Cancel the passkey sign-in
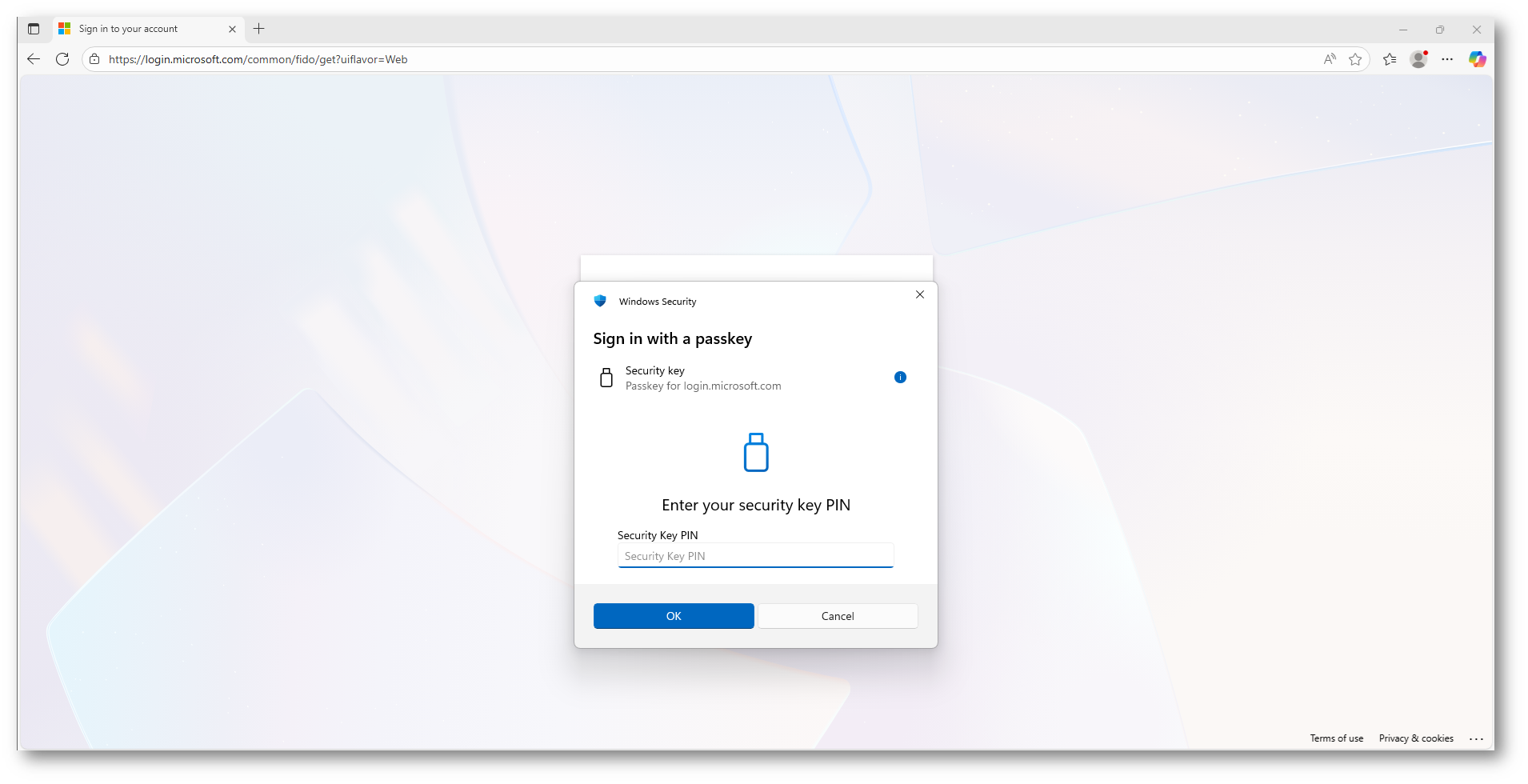The height and width of the screenshot is (784, 1528). click(838, 616)
